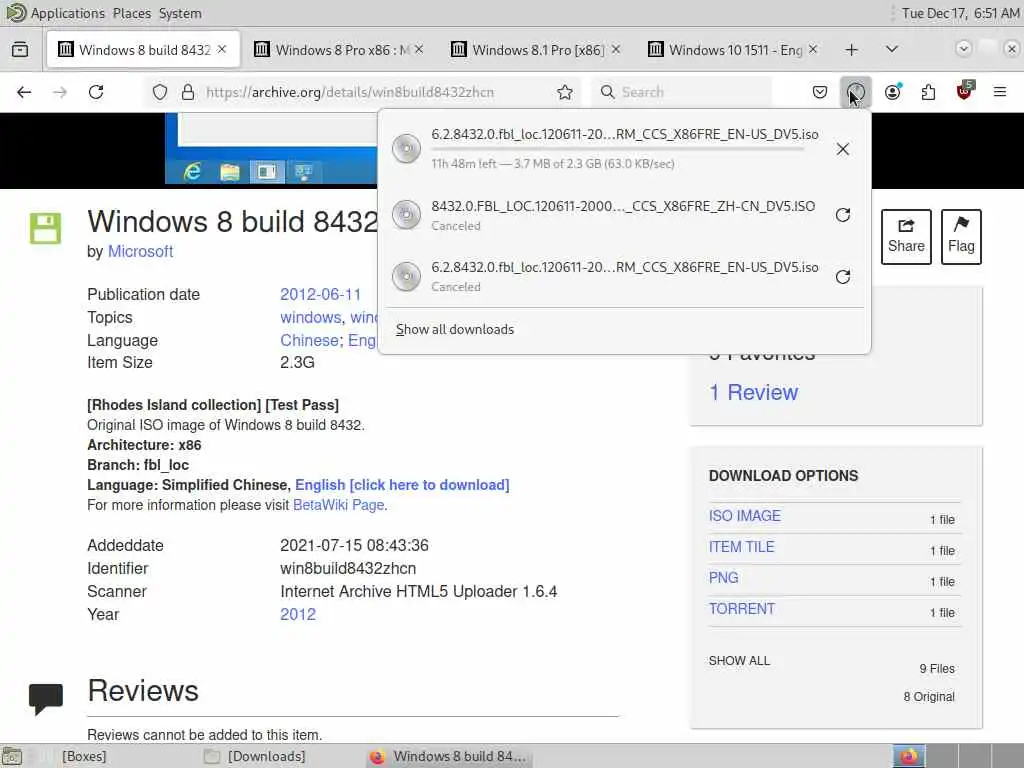
Task: Open the 1 Review link
Action: 754,392
